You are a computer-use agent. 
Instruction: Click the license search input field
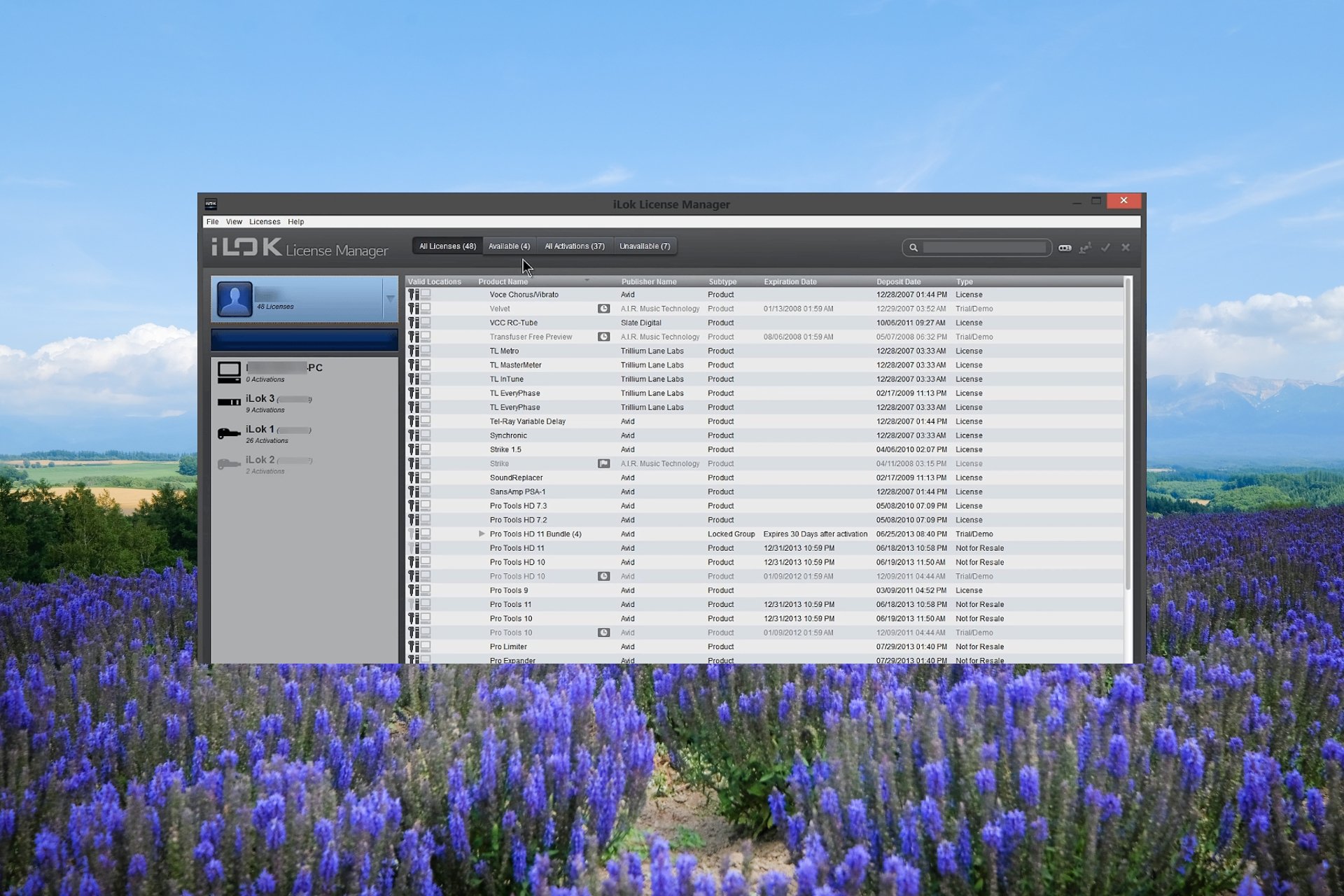point(984,248)
